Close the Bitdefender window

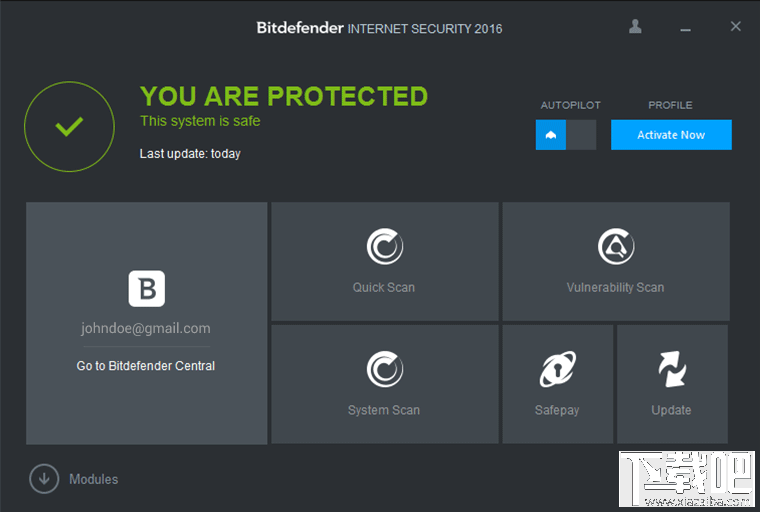[x=735, y=26]
